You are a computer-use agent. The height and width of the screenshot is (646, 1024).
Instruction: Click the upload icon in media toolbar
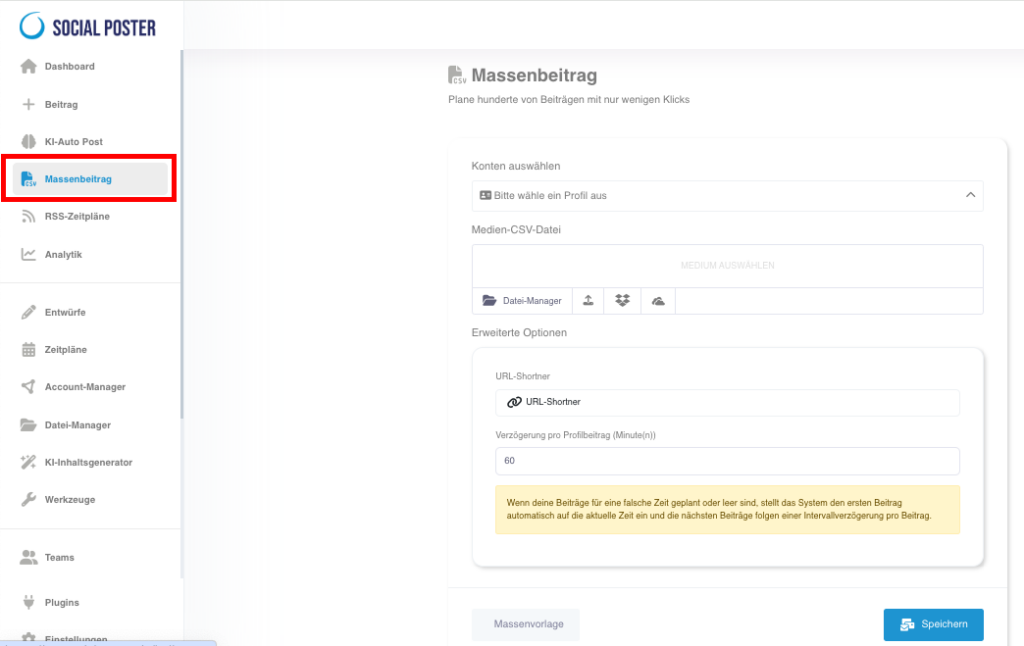point(588,300)
